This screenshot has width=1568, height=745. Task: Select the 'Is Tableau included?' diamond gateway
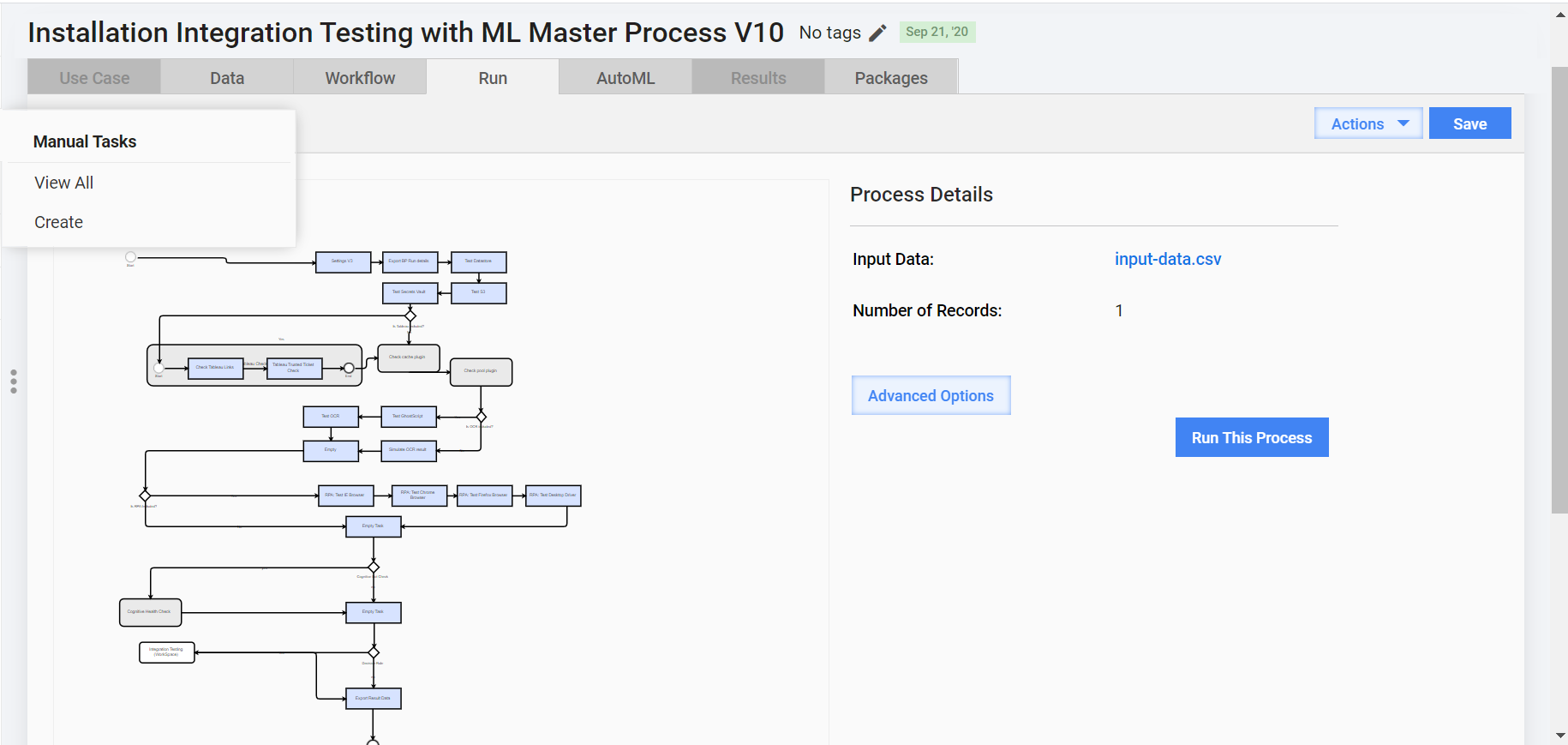(410, 315)
